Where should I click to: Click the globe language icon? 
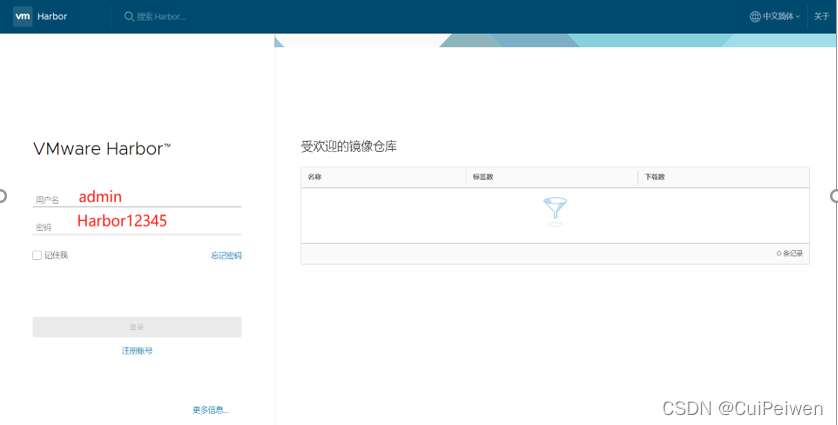755,17
